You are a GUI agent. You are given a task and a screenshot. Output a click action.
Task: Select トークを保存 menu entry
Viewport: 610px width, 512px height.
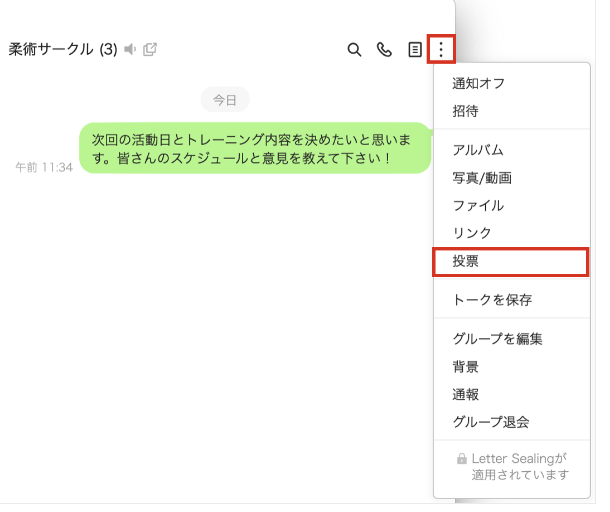click(x=512, y=300)
